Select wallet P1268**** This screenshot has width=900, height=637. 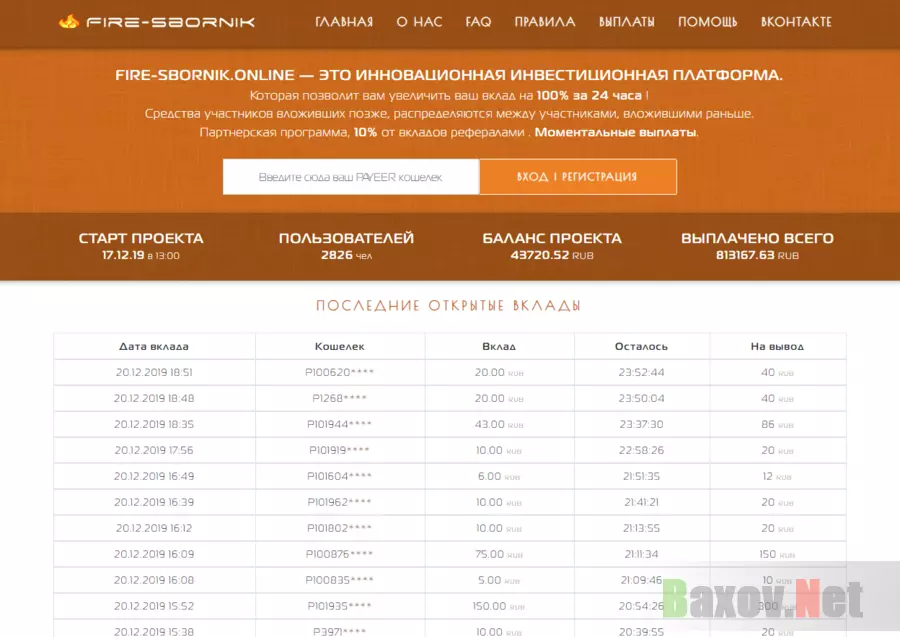pyautogui.click(x=339, y=398)
